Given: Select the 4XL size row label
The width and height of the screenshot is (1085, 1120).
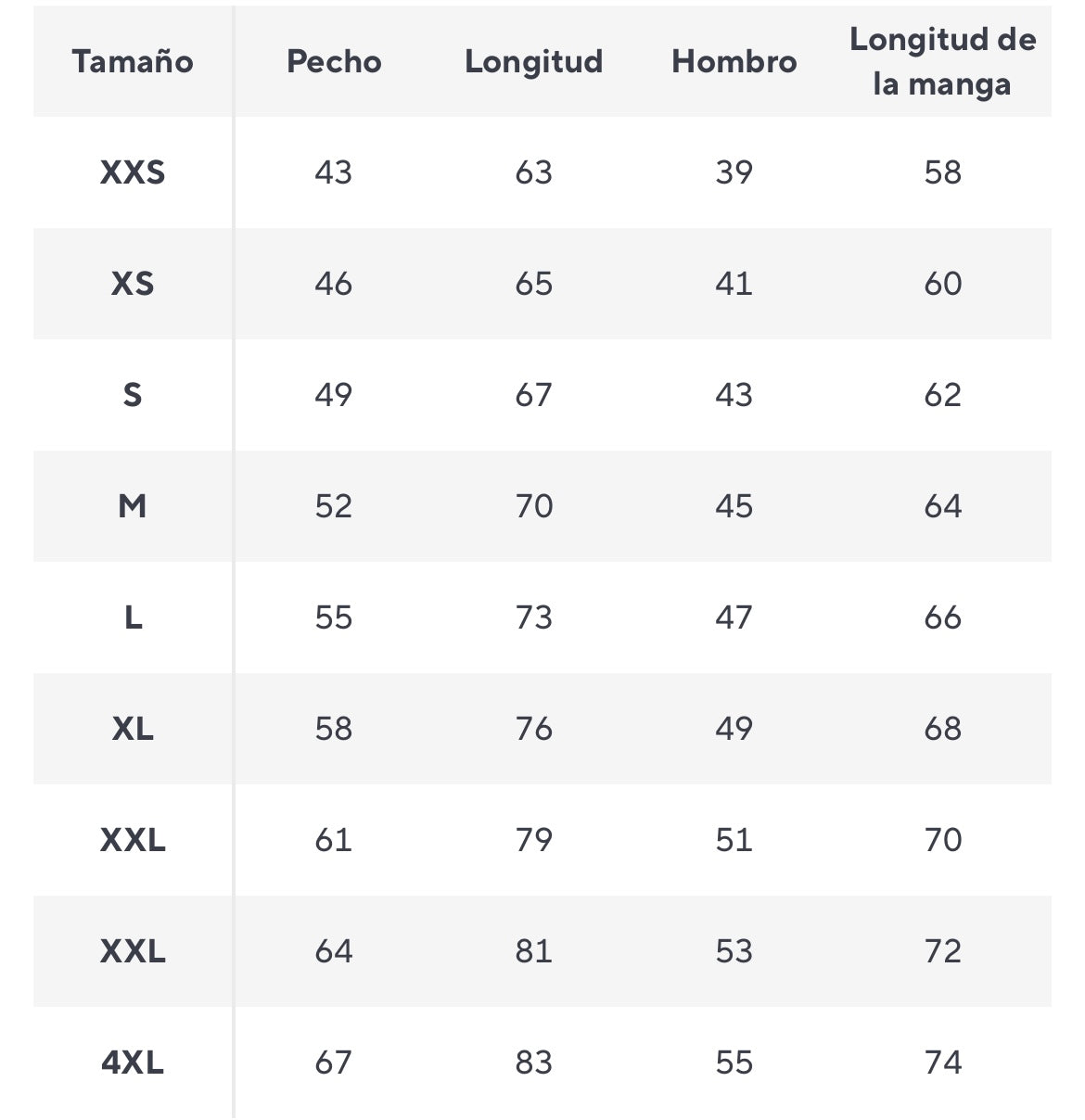Looking at the screenshot, I should pyautogui.click(x=133, y=1063).
